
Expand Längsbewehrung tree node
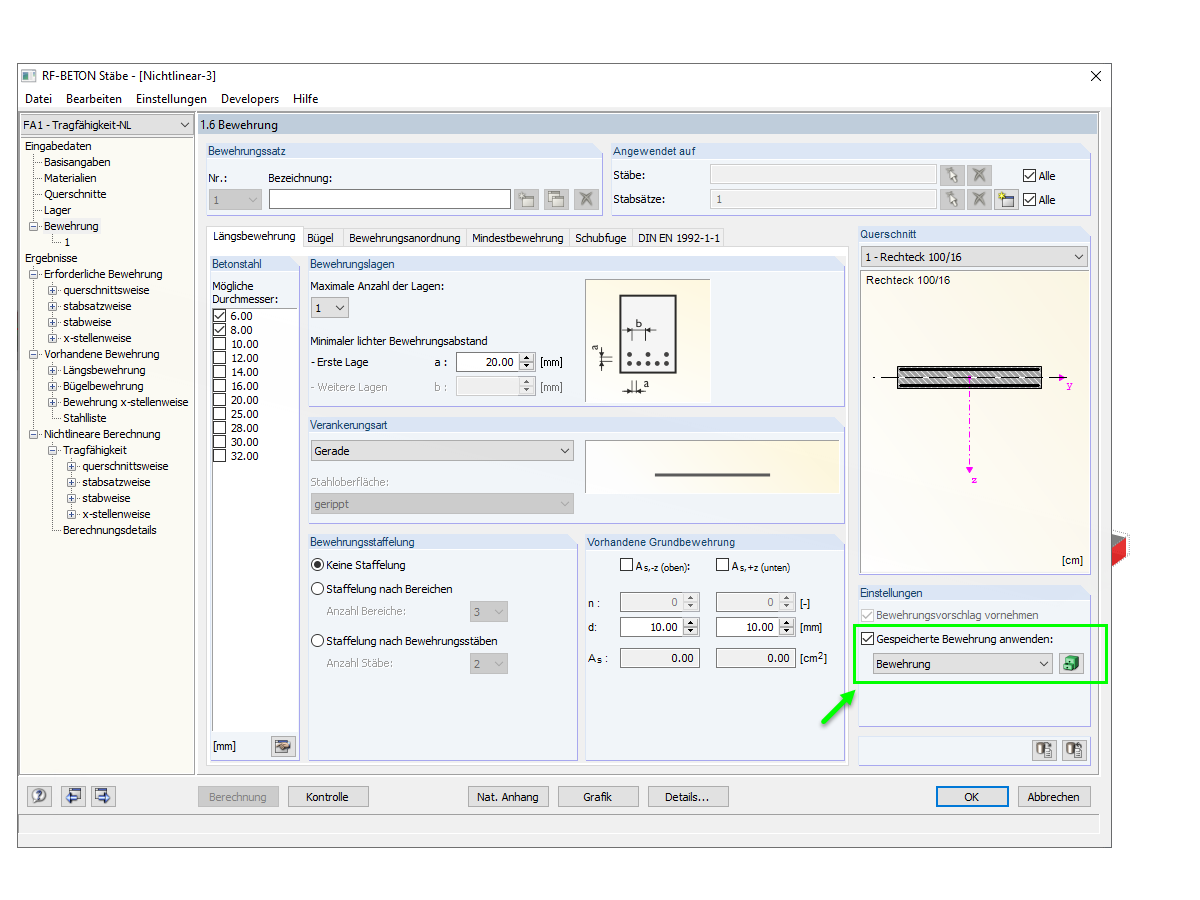(x=53, y=371)
